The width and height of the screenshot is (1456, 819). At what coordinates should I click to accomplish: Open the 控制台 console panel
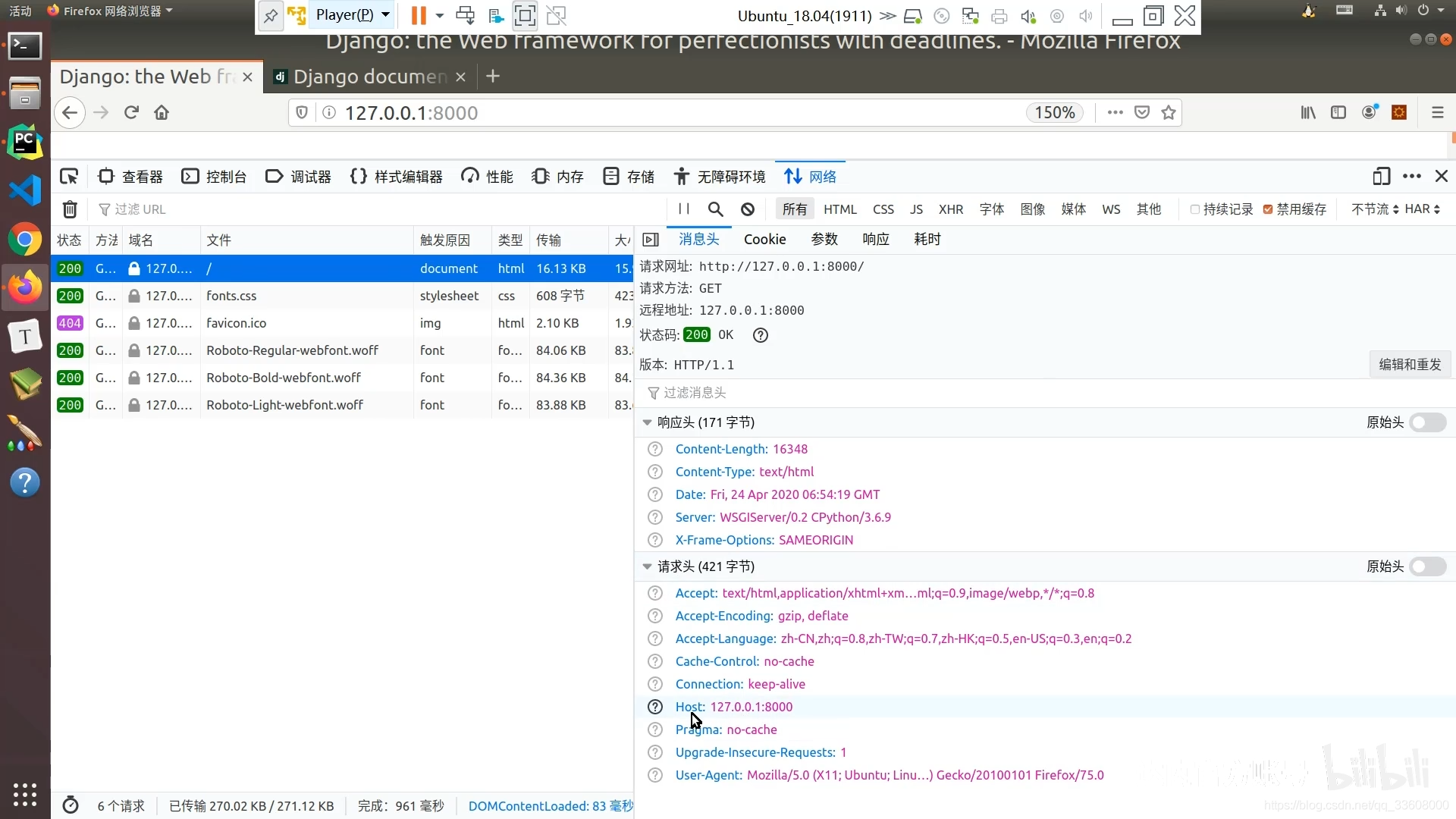coord(215,177)
